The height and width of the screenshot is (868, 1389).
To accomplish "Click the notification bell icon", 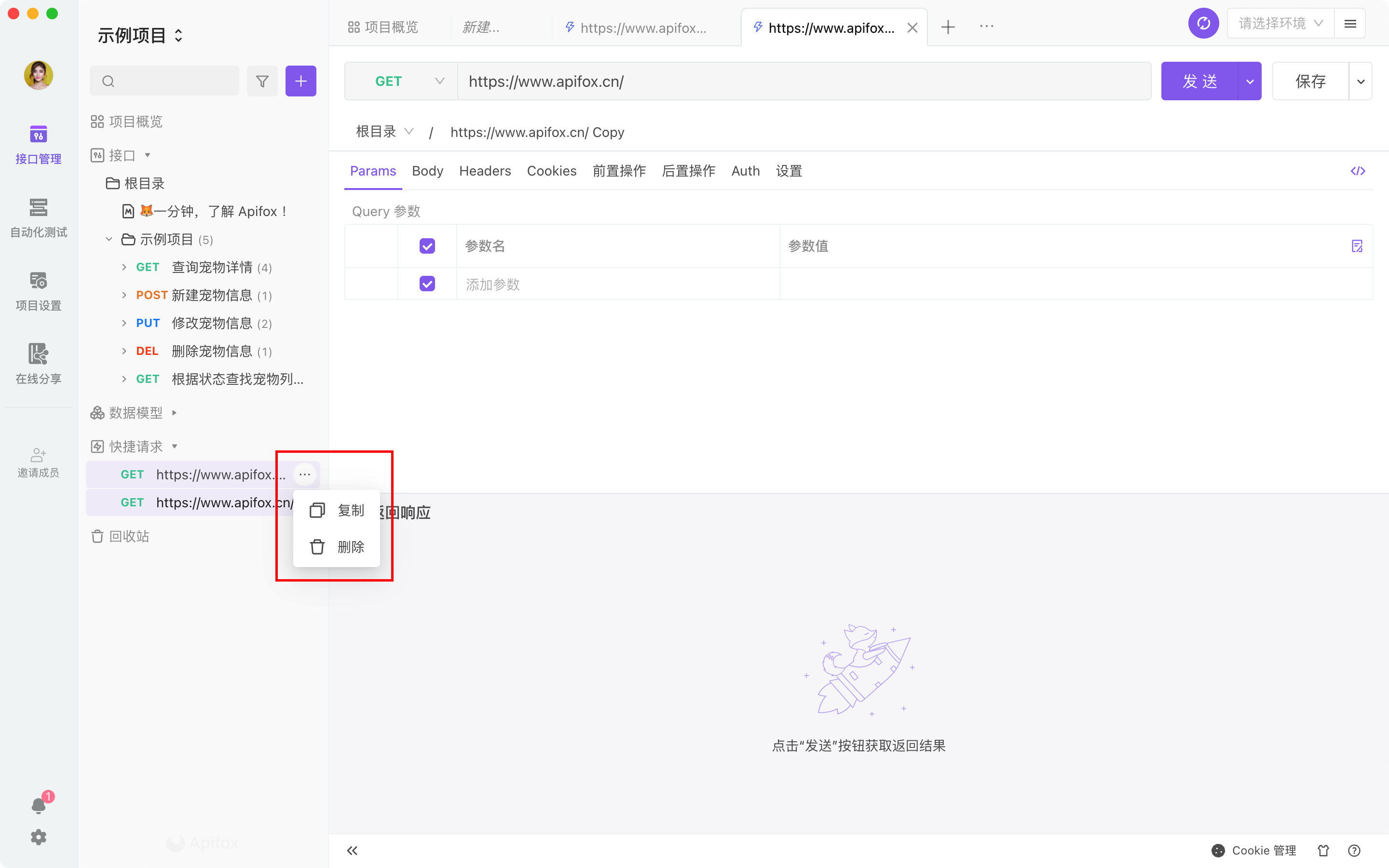I will 39,805.
